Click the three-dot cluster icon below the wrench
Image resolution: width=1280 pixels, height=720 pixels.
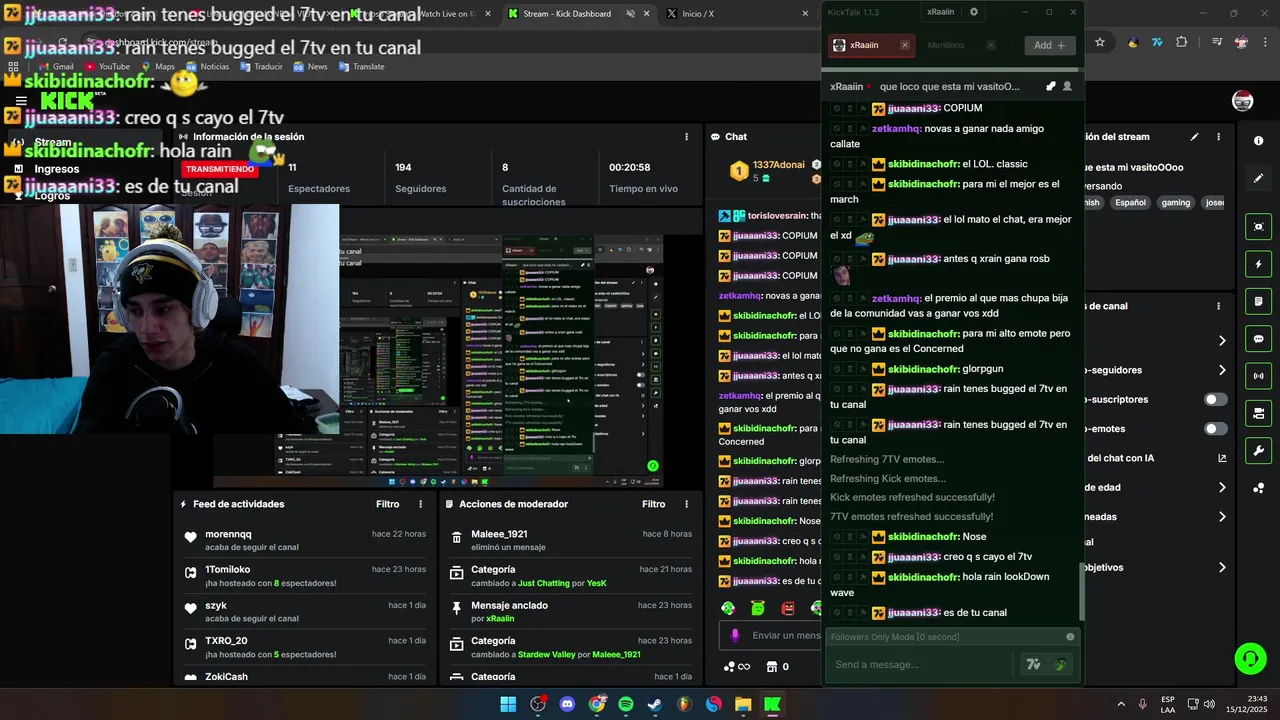tap(1258, 488)
